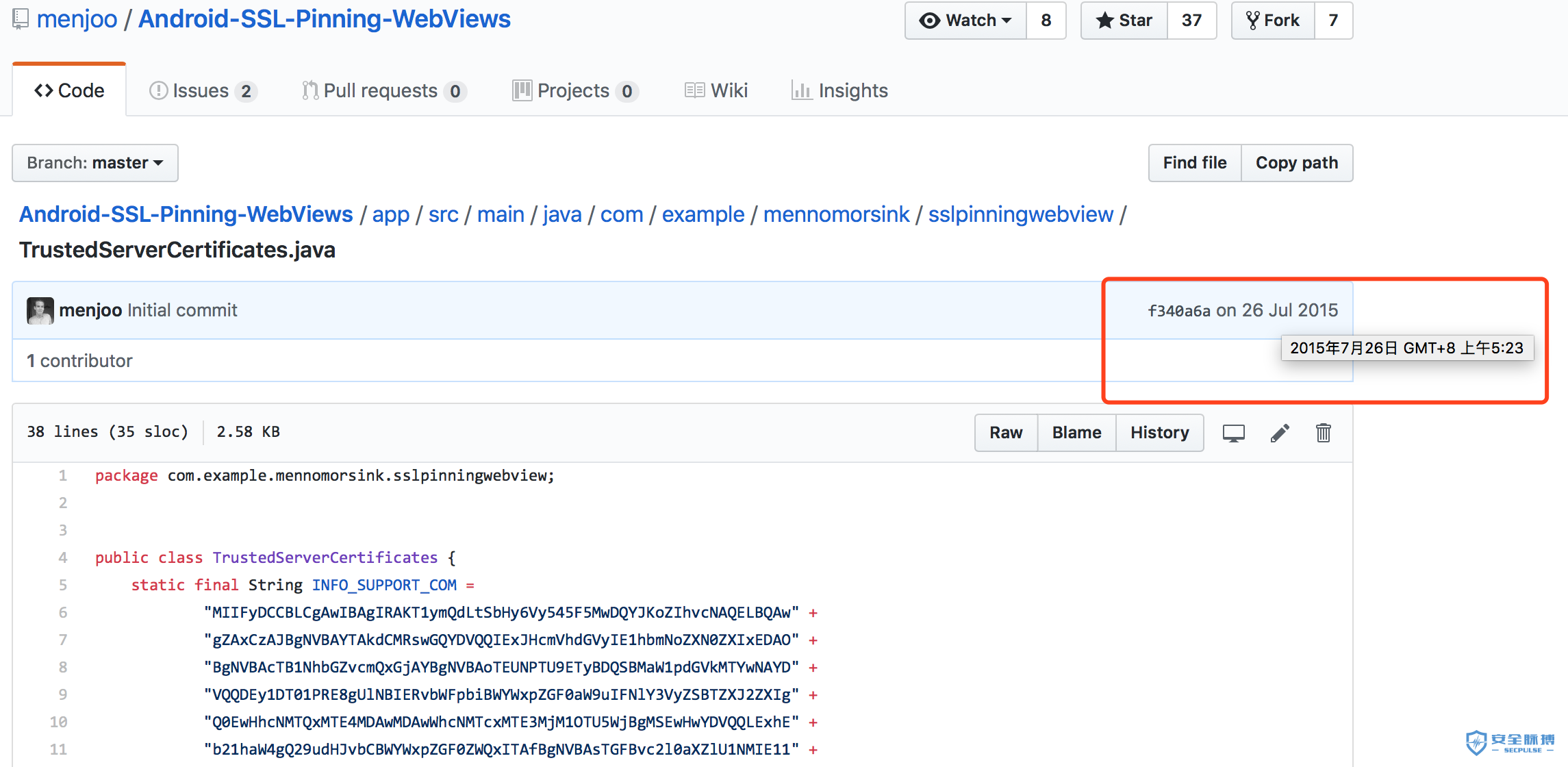
Task: Go to the mennomorsink breadcrumb folder
Action: click(x=837, y=215)
